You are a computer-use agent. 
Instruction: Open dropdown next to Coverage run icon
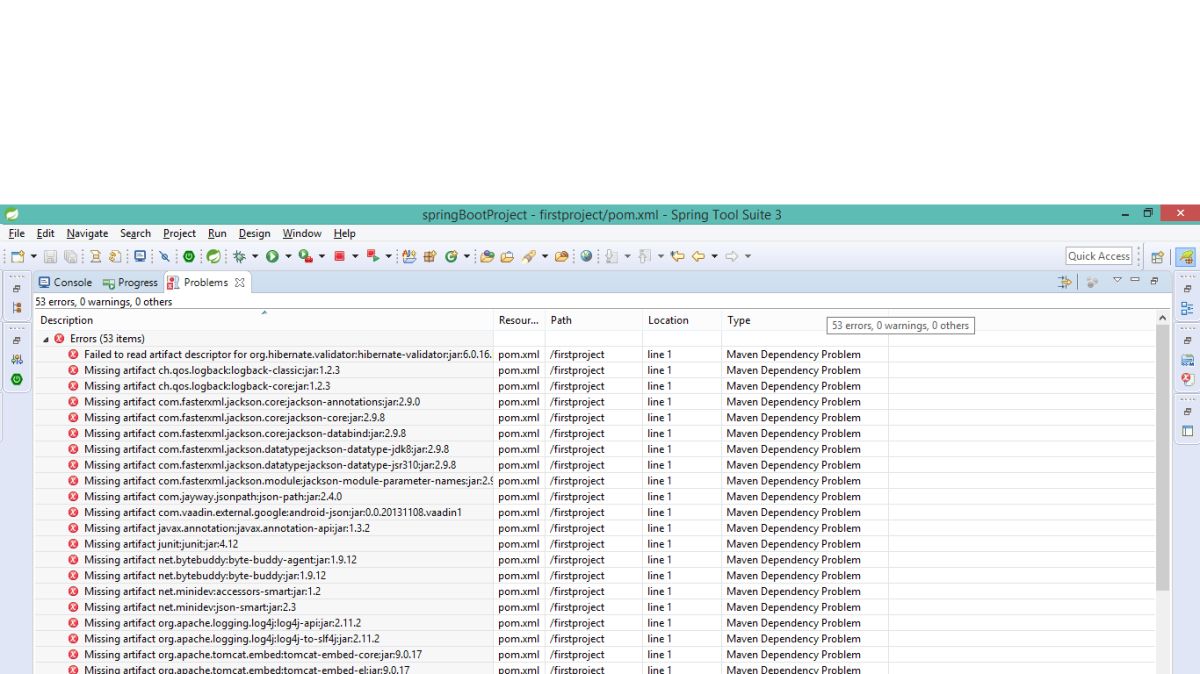(x=322, y=257)
